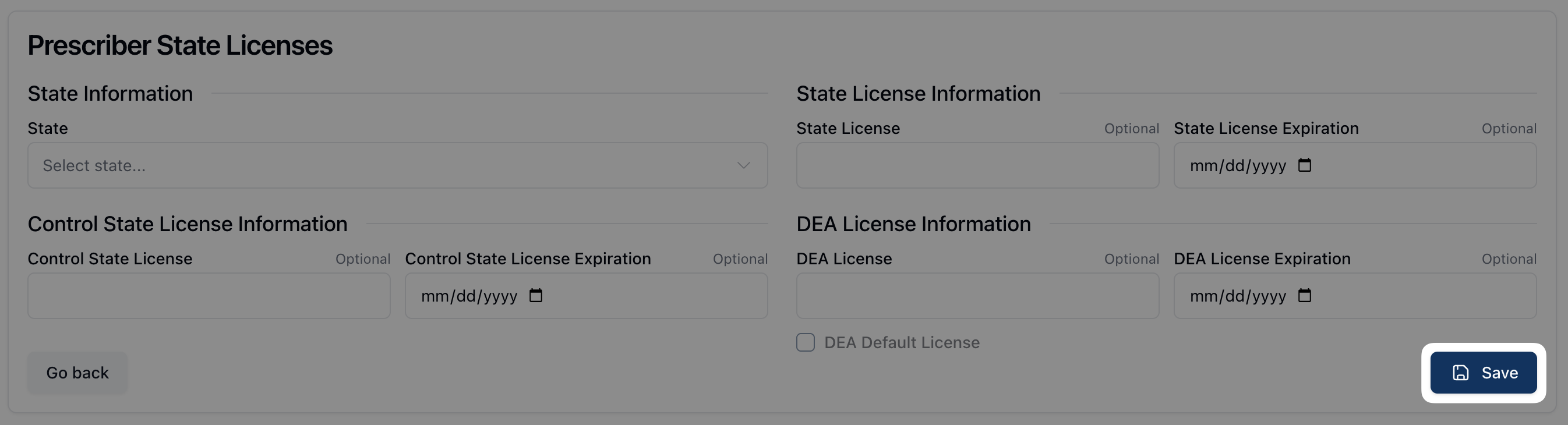Click the Save button label
The height and width of the screenshot is (425, 1568).
point(1499,373)
